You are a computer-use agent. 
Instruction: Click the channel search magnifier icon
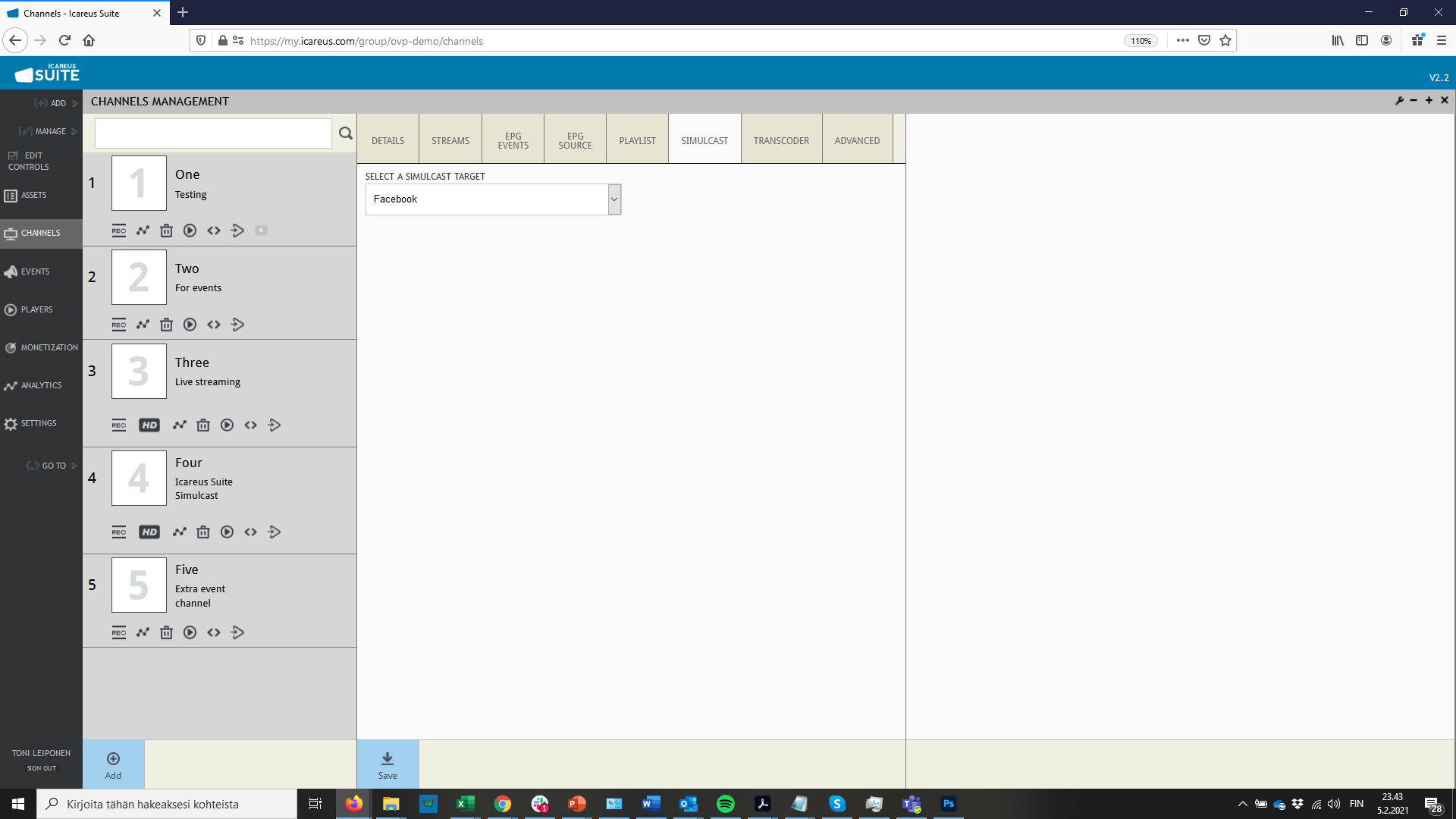(346, 133)
